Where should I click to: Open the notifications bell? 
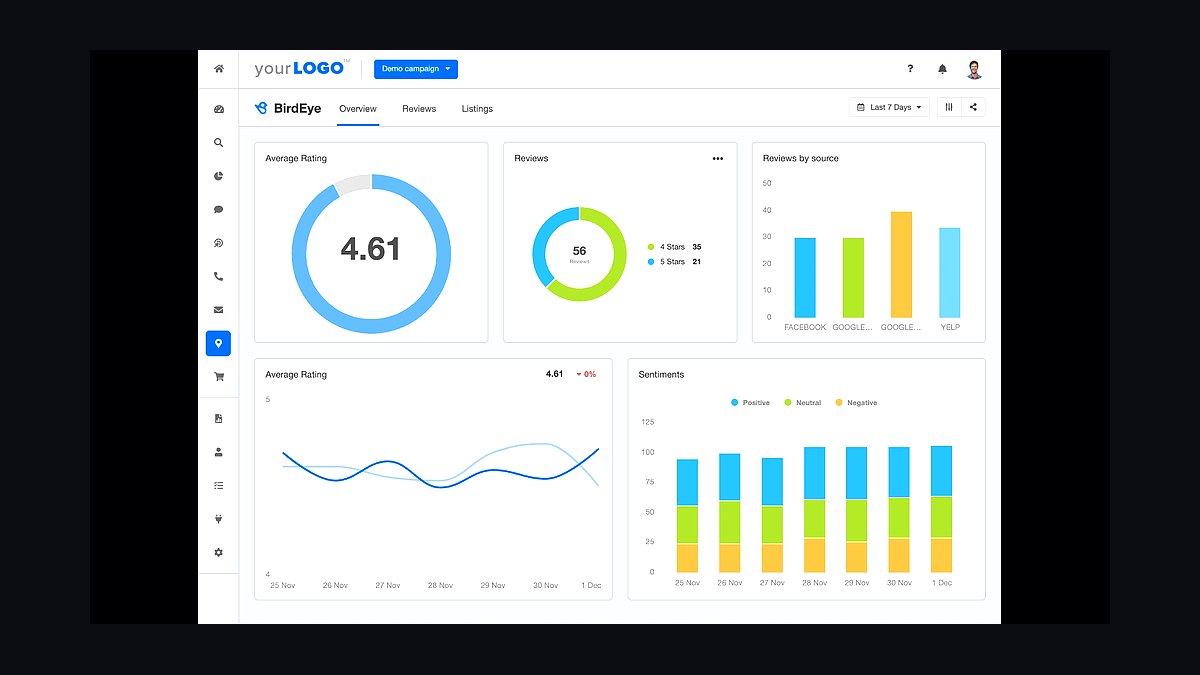tap(942, 69)
